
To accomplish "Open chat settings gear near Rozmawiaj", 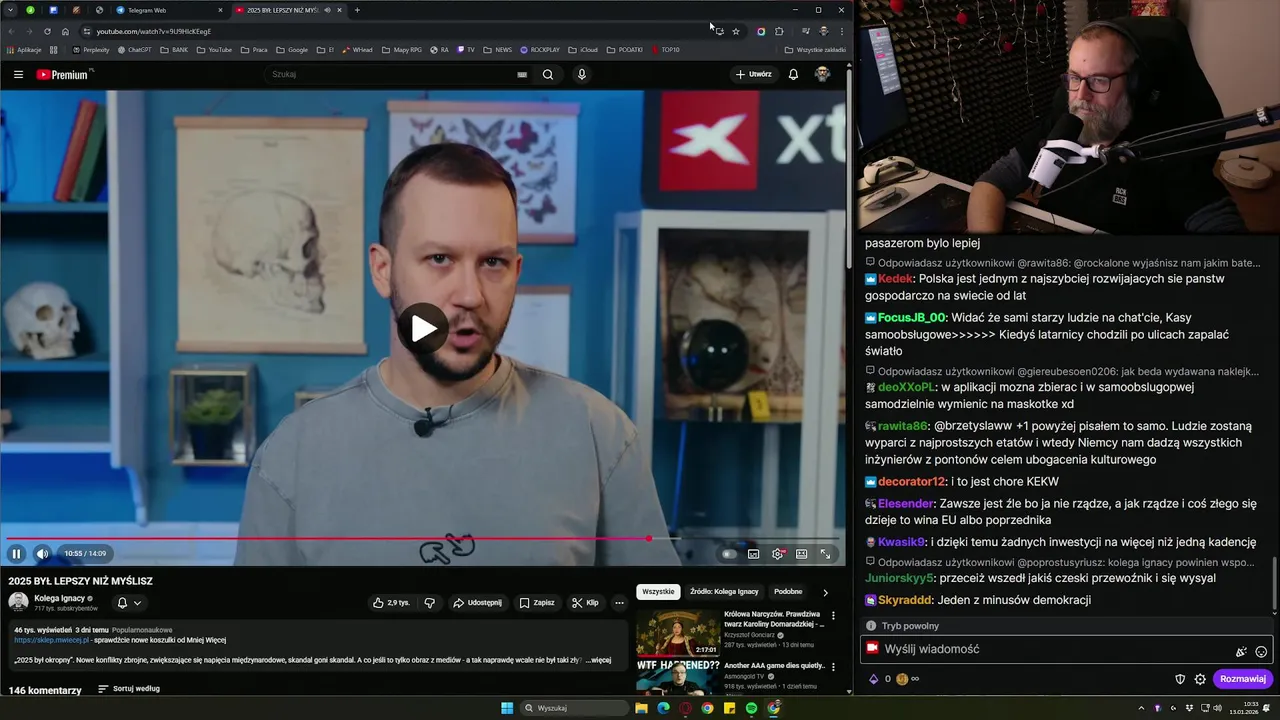I will coord(1200,679).
